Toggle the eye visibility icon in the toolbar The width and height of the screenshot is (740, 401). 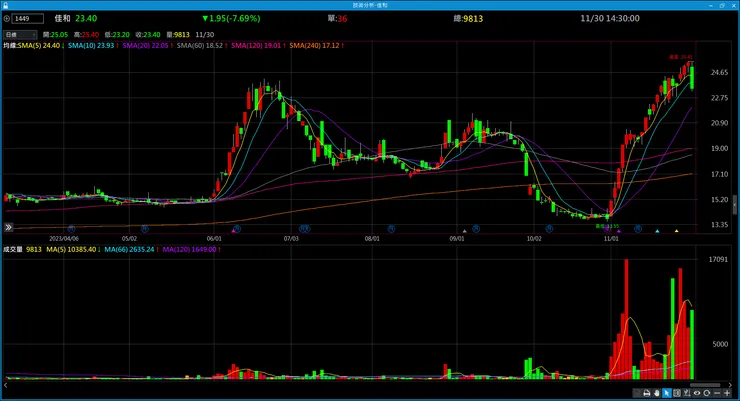[697, 393]
